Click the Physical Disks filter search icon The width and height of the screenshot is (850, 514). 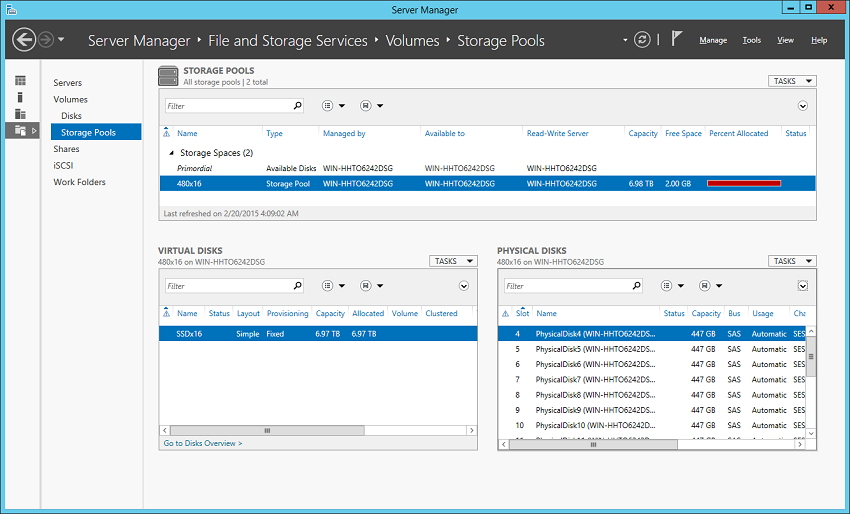pos(637,286)
